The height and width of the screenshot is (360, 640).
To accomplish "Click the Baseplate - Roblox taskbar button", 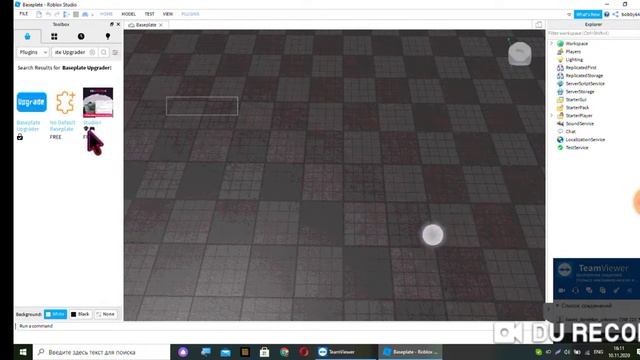I will tap(411, 352).
